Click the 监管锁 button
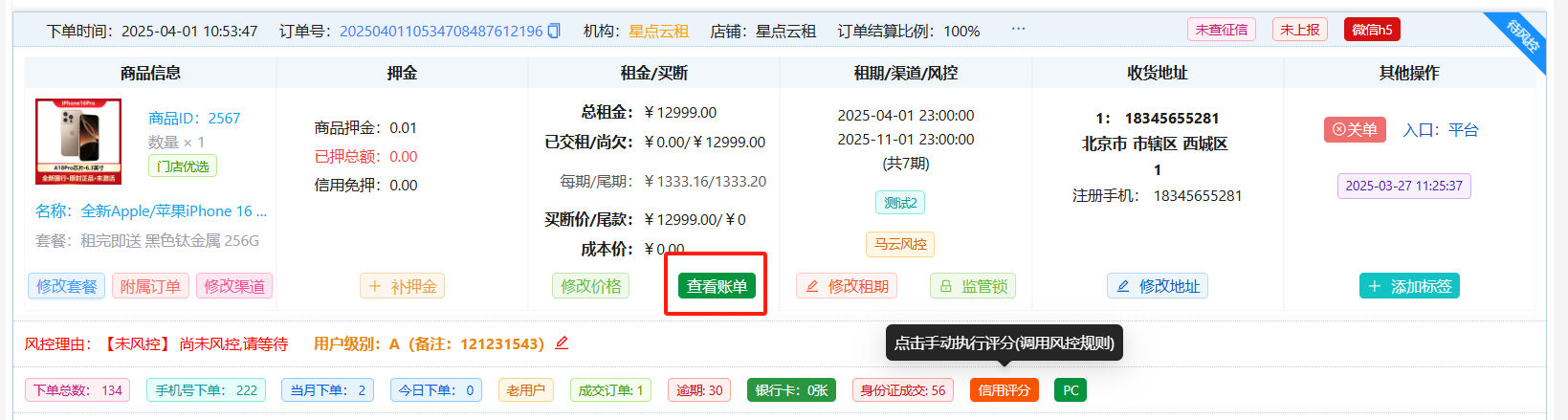Screen dimensions: 1568x420 coord(973,286)
